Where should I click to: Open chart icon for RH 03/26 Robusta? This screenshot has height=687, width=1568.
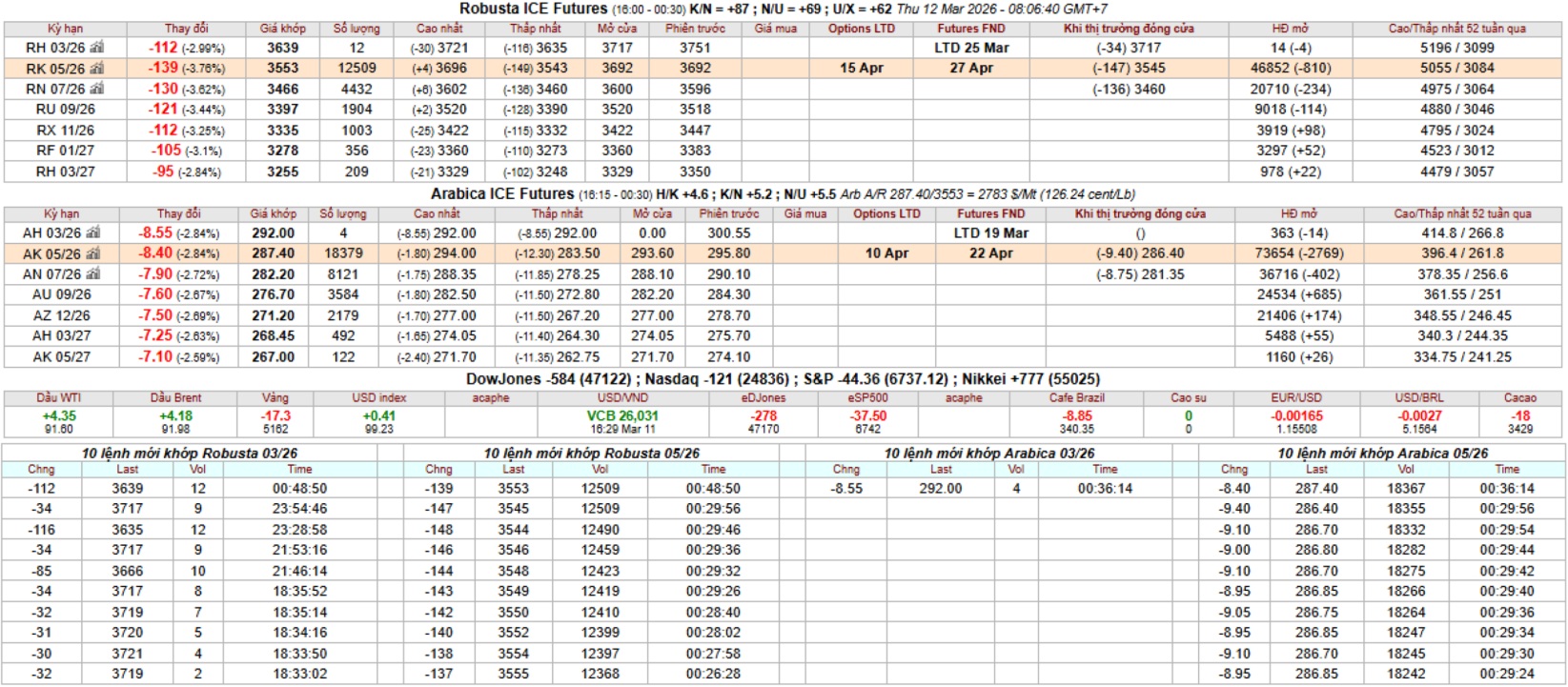pyautogui.click(x=96, y=48)
